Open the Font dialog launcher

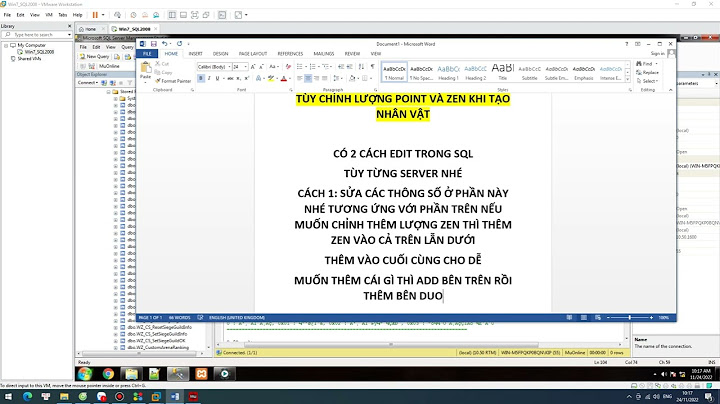click(x=290, y=90)
